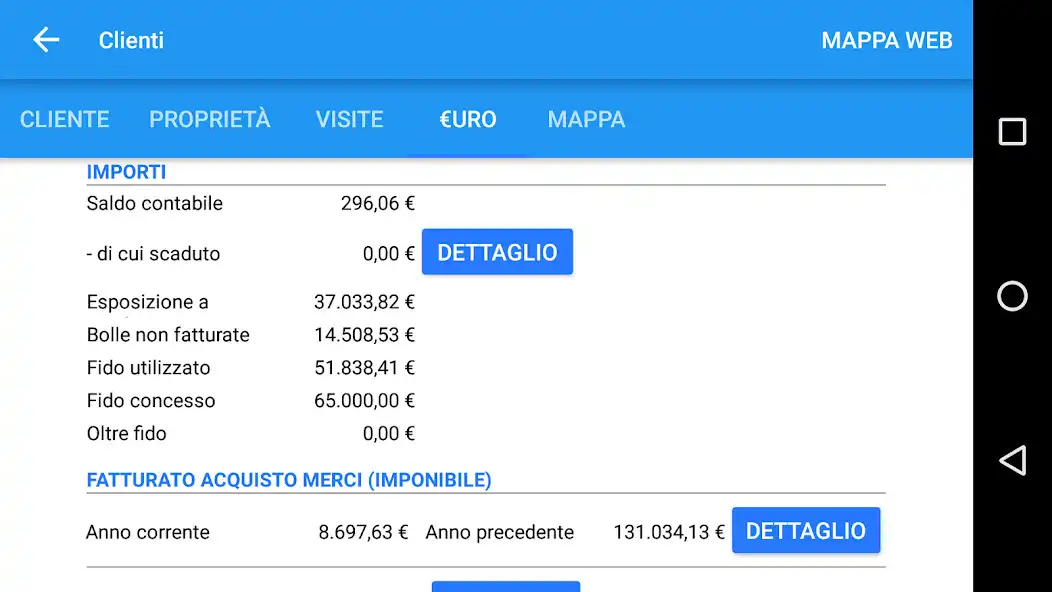Open DETTAGLIO for Anno precedente fatturato

(x=806, y=530)
